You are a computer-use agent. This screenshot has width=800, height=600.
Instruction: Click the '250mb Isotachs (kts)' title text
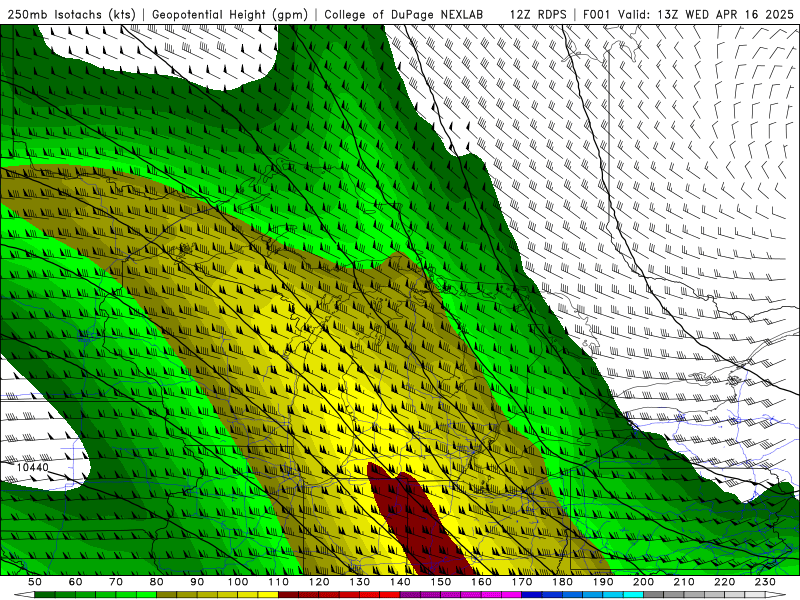pyautogui.click(x=72, y=14)
